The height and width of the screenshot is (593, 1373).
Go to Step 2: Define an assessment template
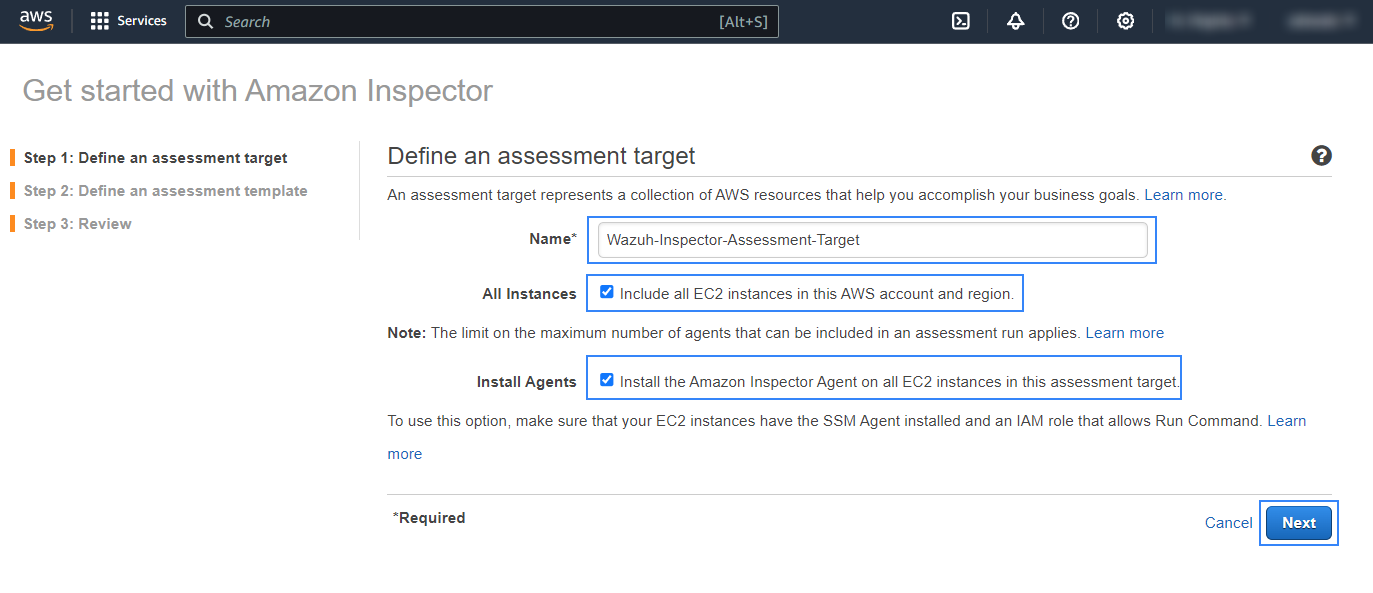point(165,191)
